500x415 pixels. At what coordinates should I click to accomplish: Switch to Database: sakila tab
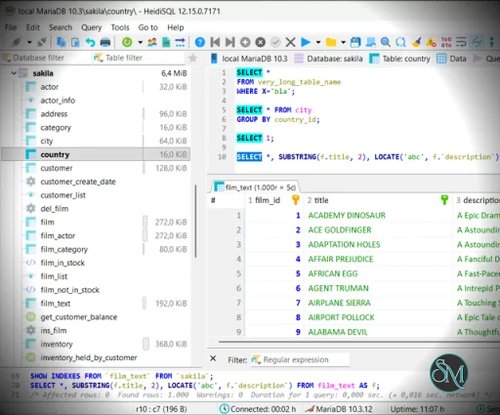[329, 59]
